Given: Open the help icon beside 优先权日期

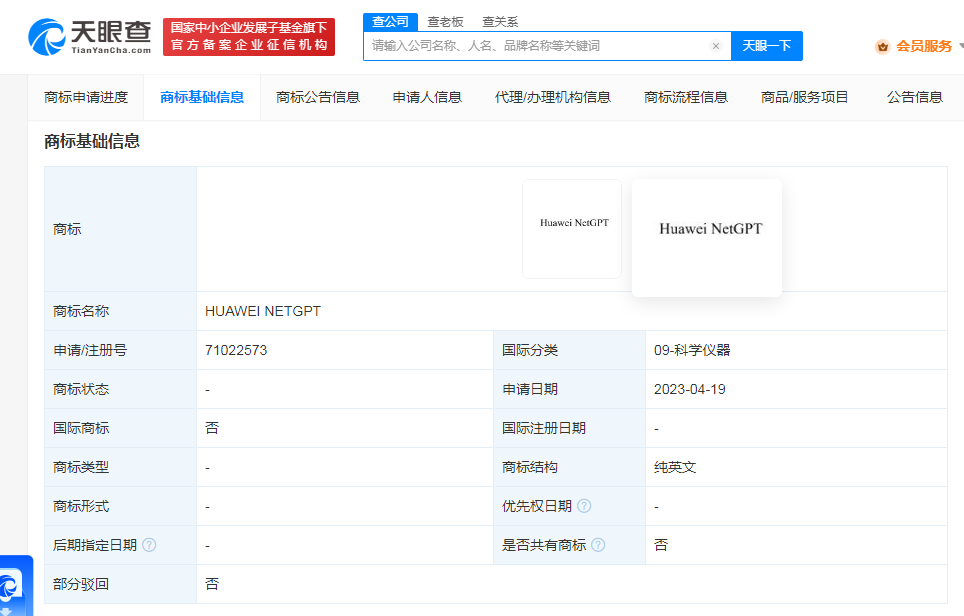Looking at the screenshot, I should tap(584, 505).
